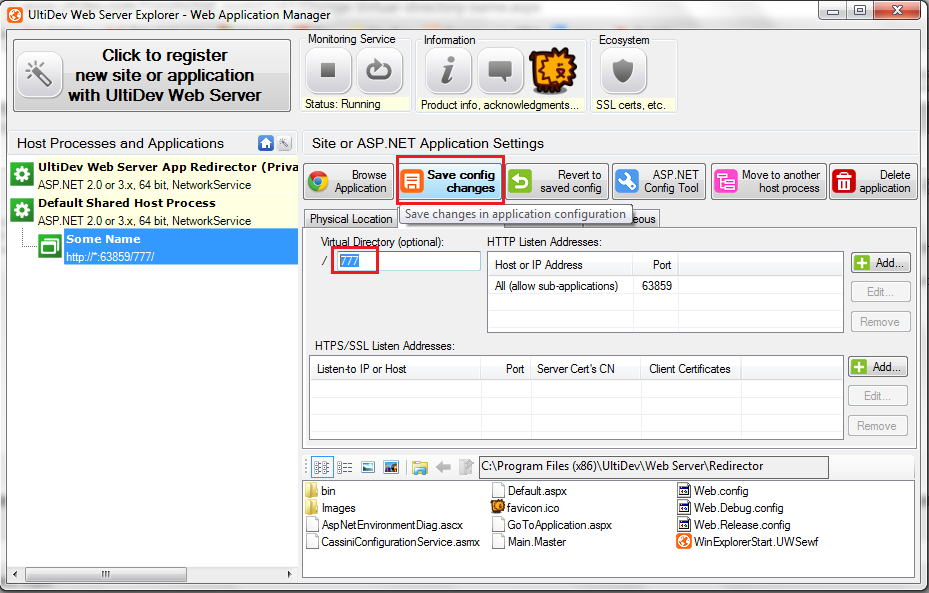This screenshot has height=593, width=929.
Task: Select Default.aspx file
Action: (530, 491)
